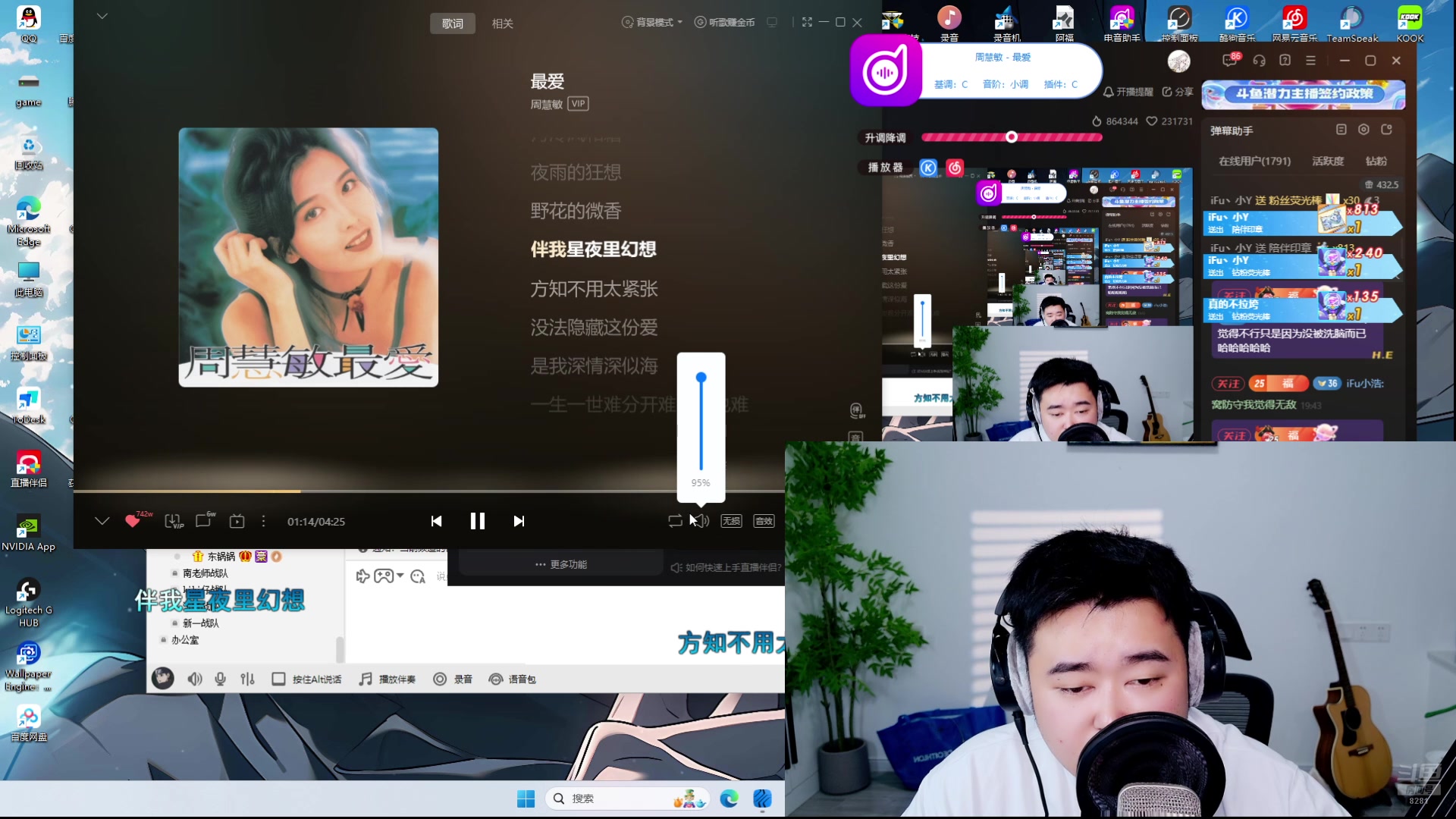Select lyric line 夜雨的狂想
Image resolution: width=1456 pixels, height=819 pixels.
click(x=576, y=172)
